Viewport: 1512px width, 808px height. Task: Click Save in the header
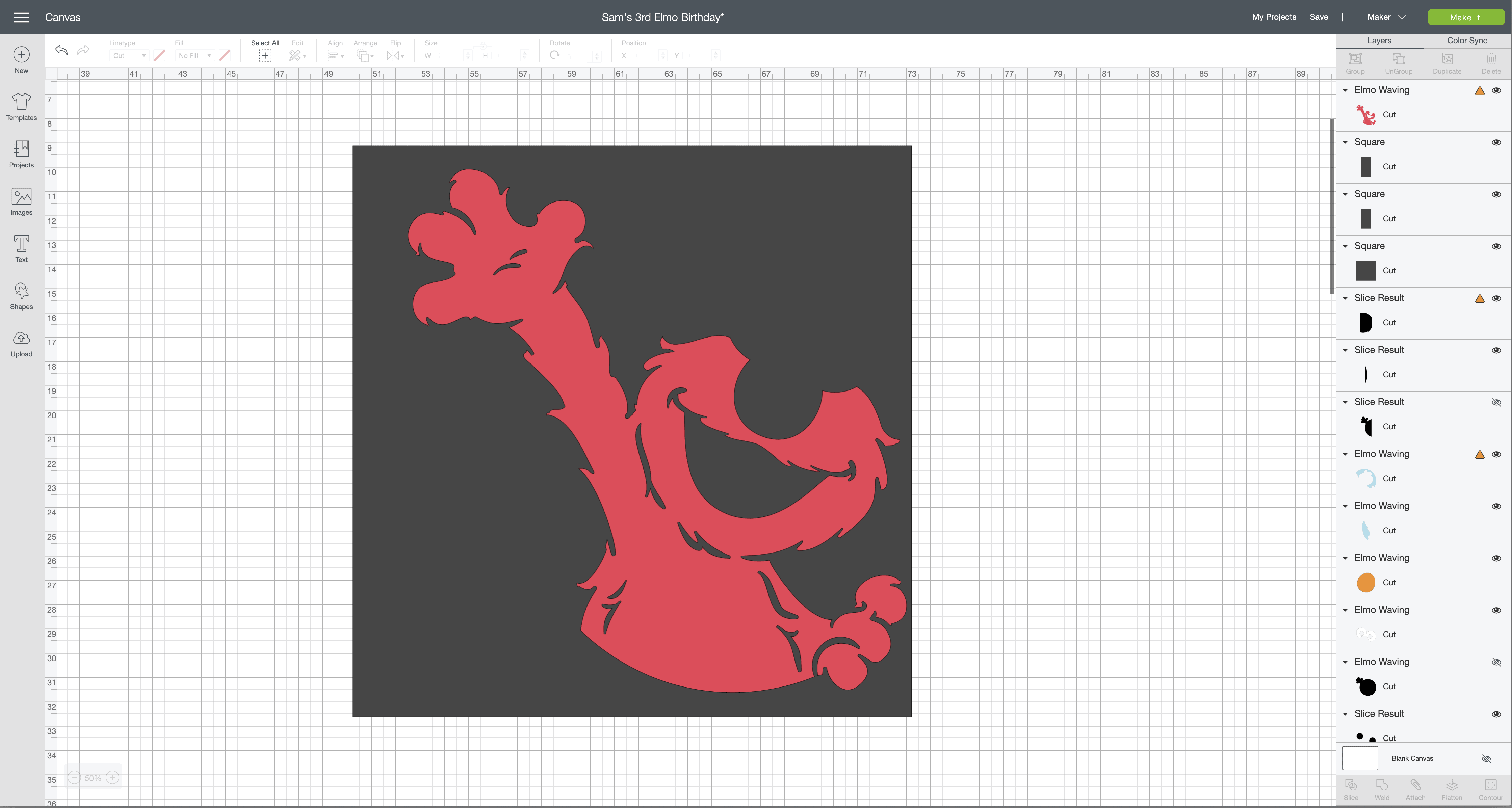point(1318,17)
